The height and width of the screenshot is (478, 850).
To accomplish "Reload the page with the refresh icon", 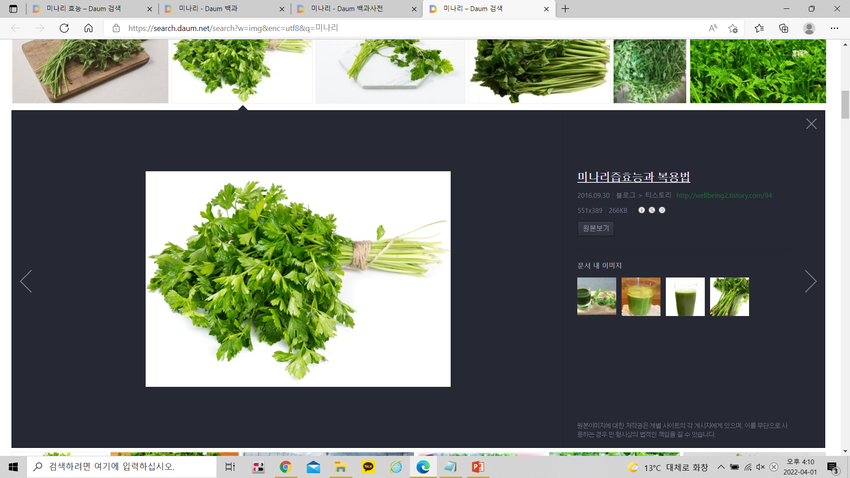I will [64, 28].
